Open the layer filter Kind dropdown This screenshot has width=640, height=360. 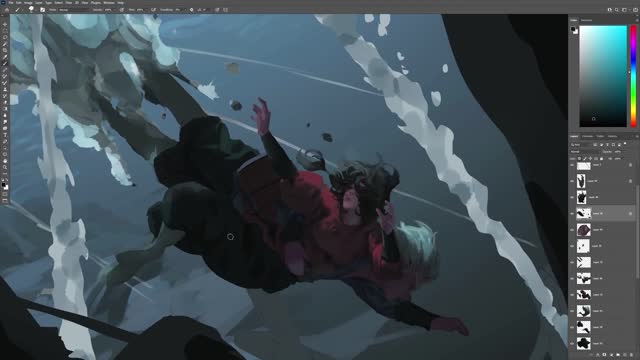[x=581, y=144]
